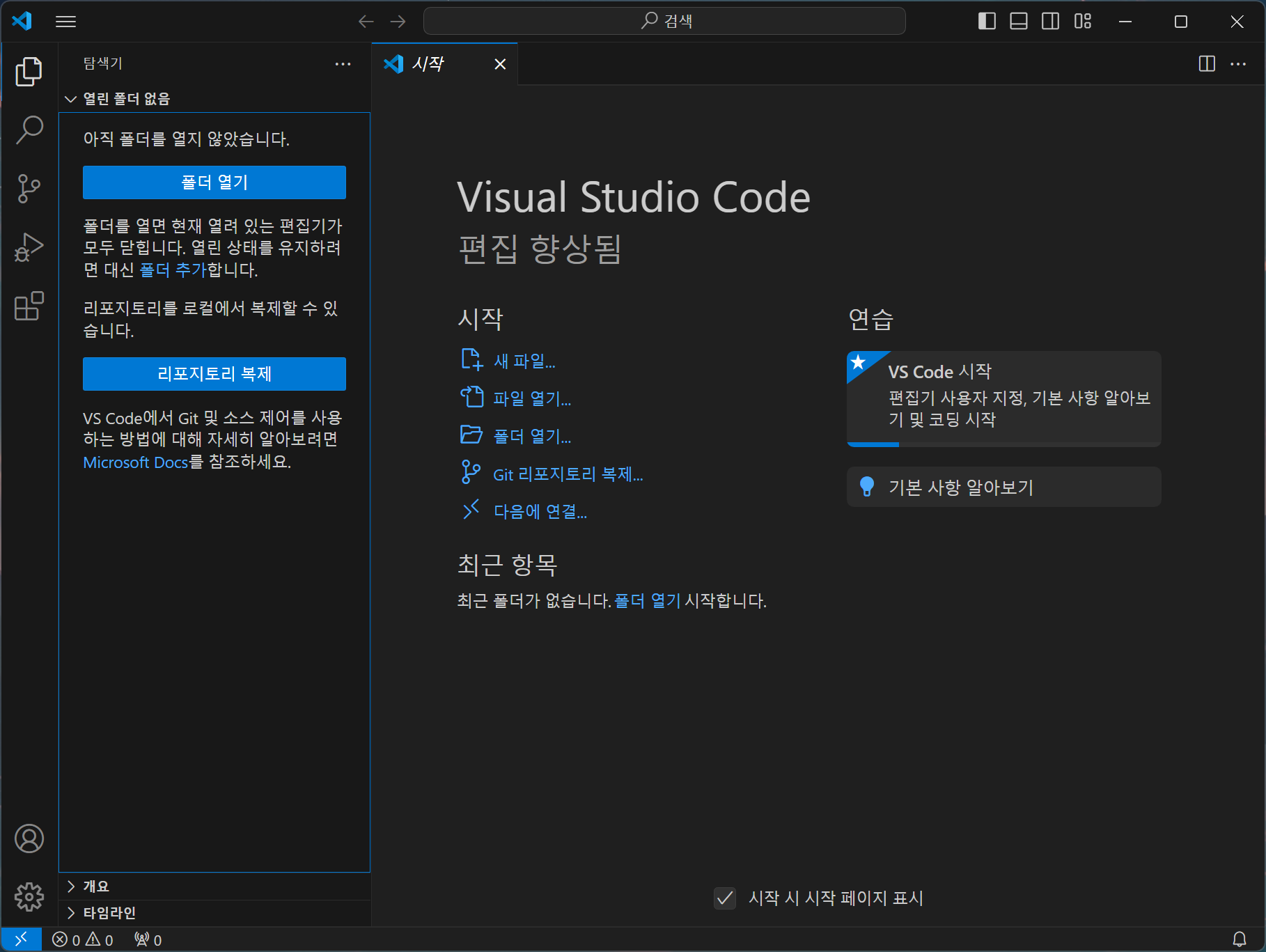
Task: Click the remote icon beside 다음에 연결
Action: [x=471, y=509]
